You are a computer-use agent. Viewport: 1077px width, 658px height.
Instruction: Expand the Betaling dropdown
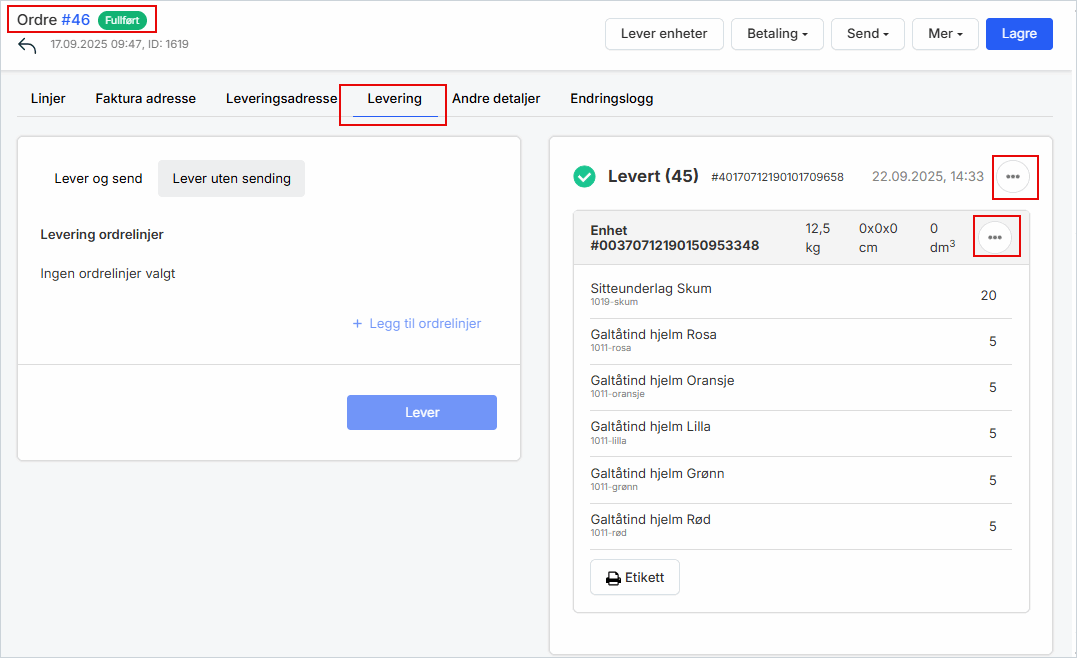777,33
